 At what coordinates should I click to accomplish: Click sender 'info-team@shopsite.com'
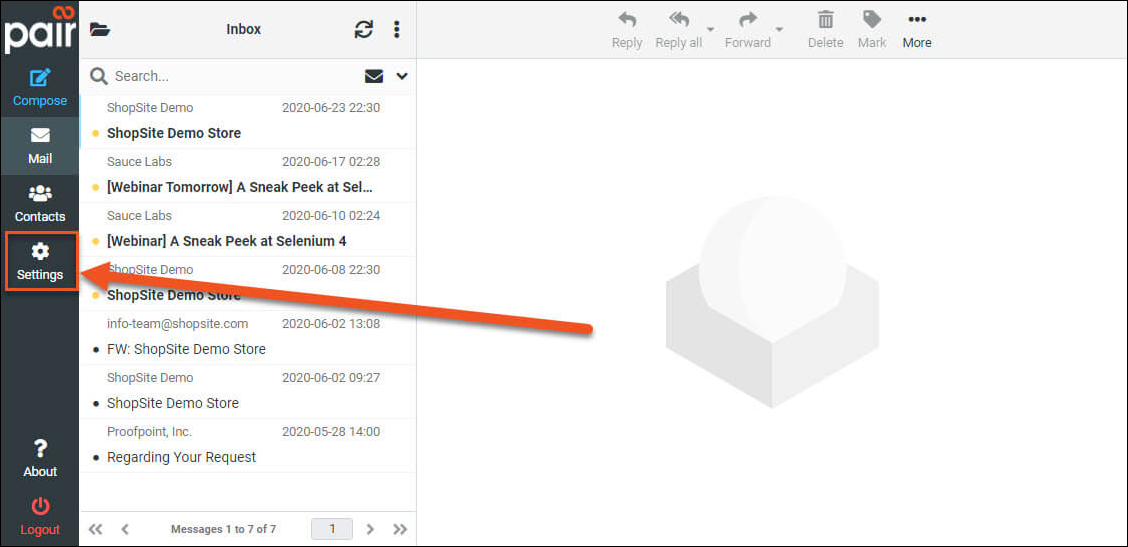click(178, 324)
